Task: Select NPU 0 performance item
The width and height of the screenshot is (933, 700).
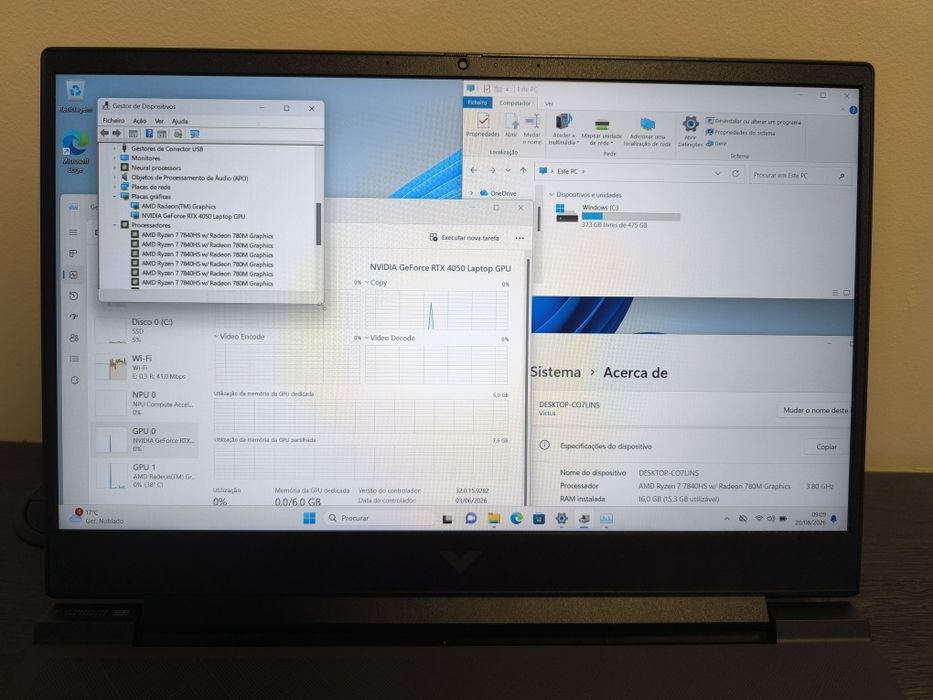Action: 146,403
